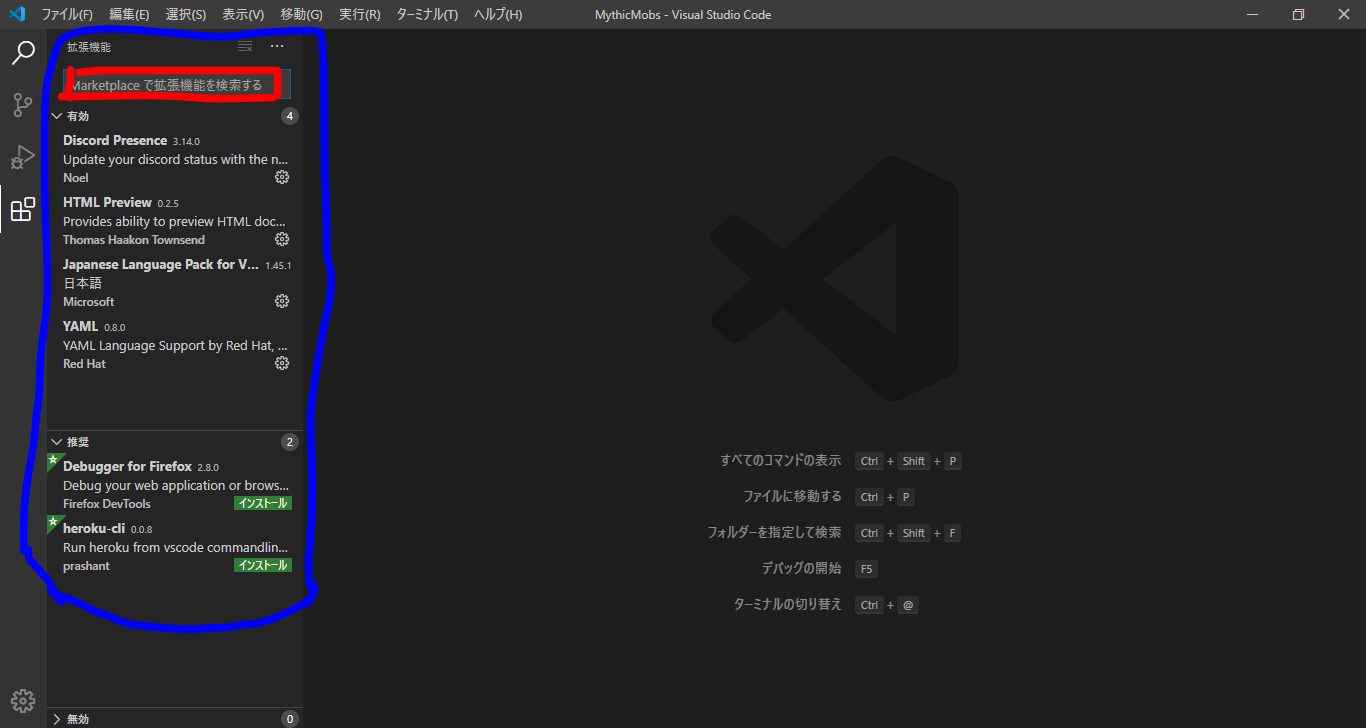1366x728 pixels.
Task: Open the 編集(E) menu
Action: 129,14
